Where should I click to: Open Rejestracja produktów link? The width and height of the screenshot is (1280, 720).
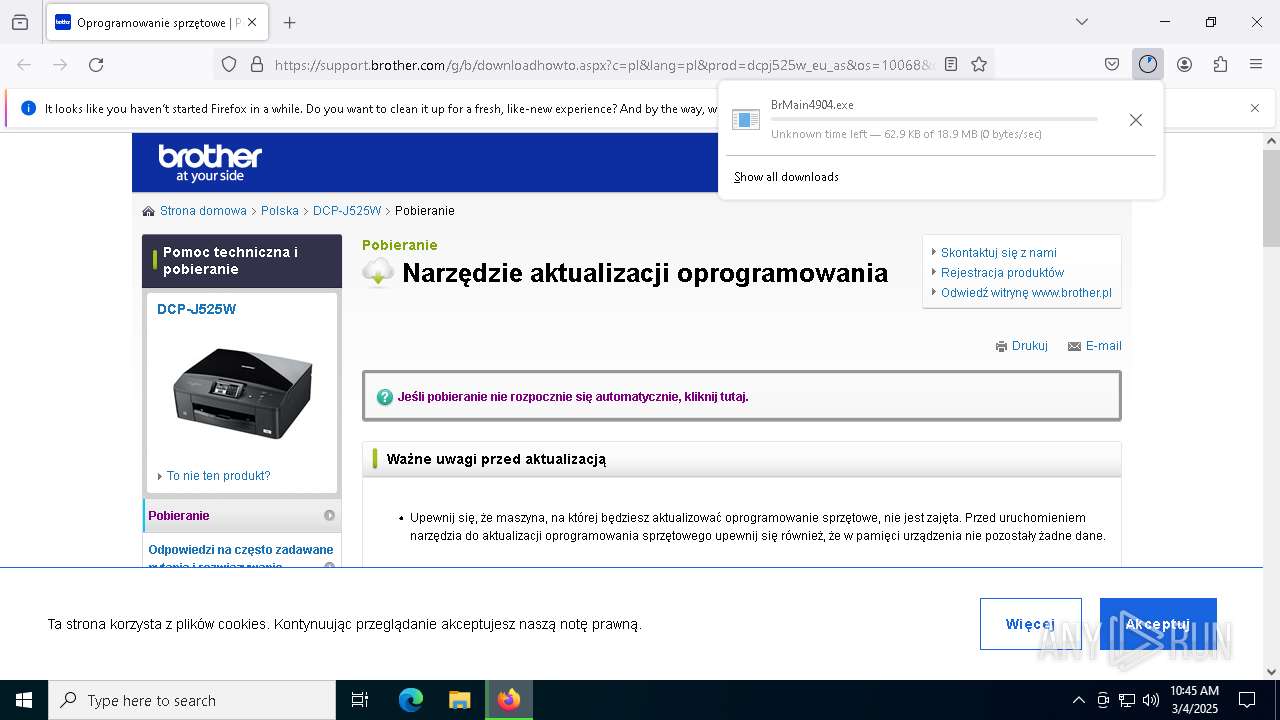click(1002, 273)
